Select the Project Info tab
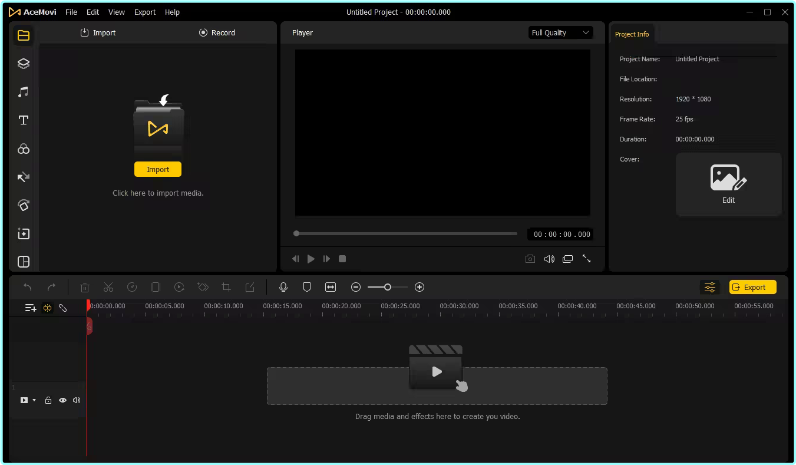Viewport: 796px width, 465px height. 632,34
